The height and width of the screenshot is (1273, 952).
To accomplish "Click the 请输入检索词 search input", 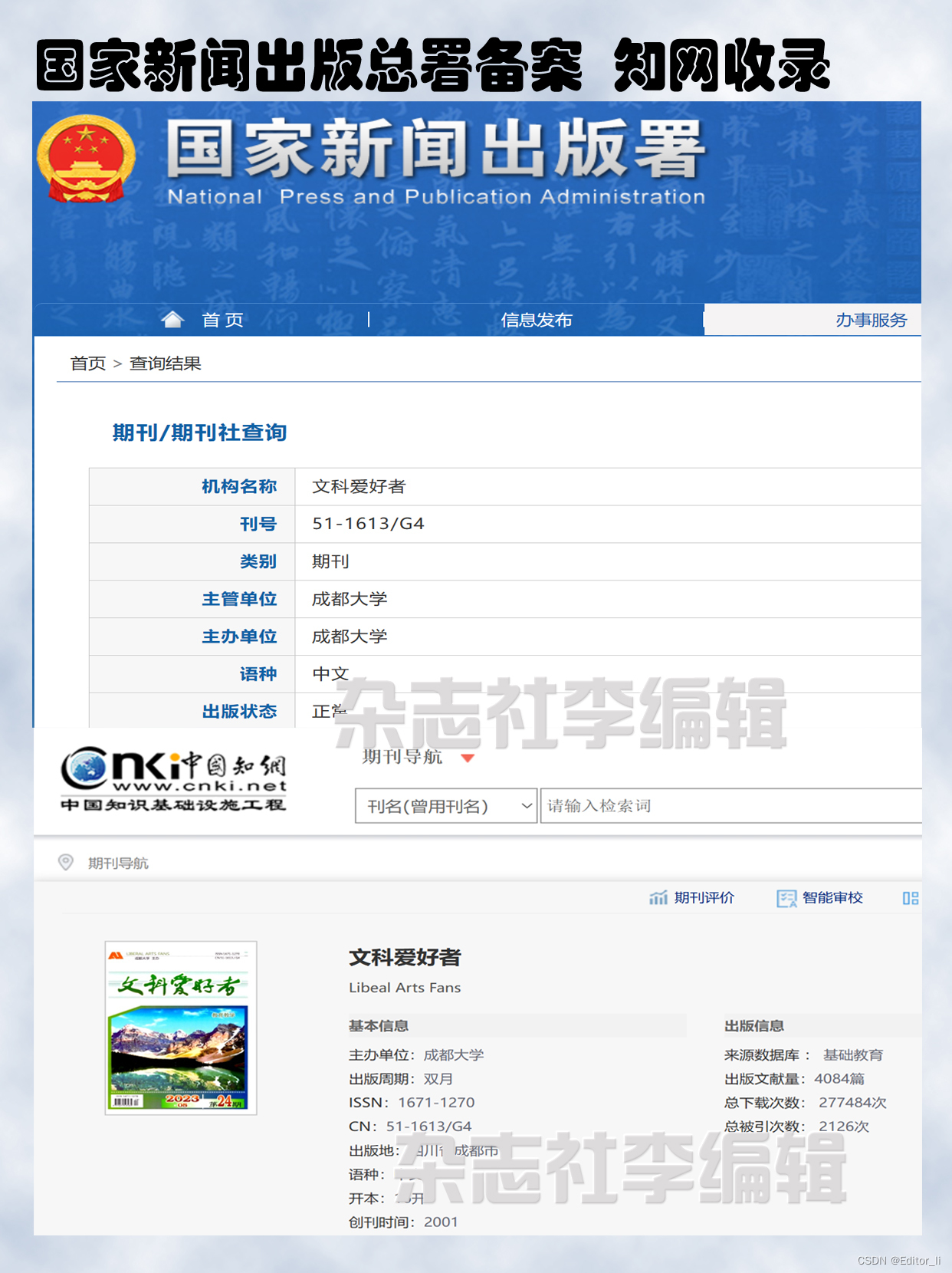I will [x=730, y=806].
